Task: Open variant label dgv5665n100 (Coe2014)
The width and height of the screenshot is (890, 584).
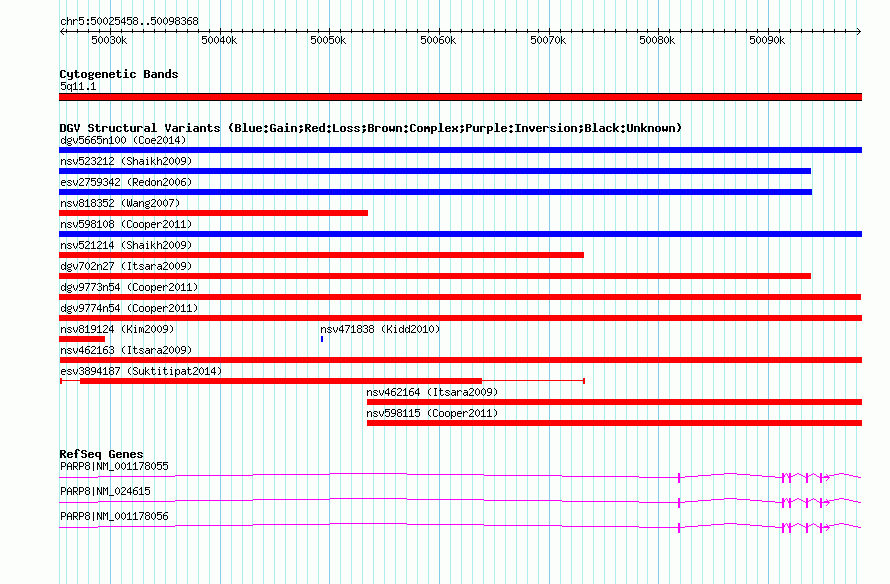Action: [x=123, y=140]
